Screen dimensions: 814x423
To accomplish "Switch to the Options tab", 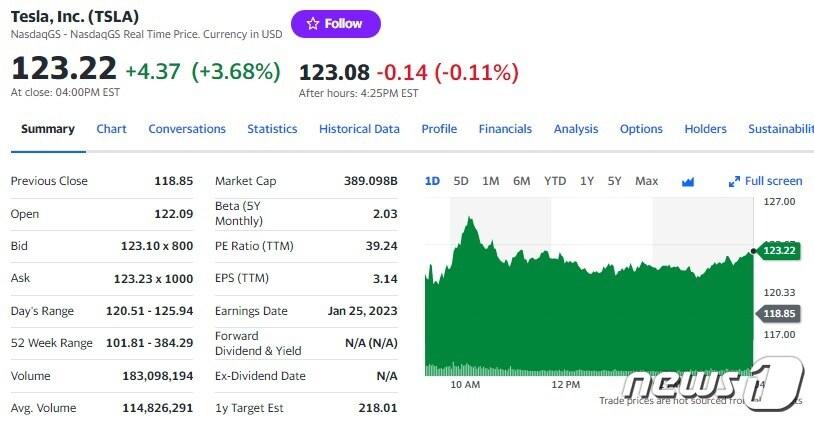I will coord(641,129).
